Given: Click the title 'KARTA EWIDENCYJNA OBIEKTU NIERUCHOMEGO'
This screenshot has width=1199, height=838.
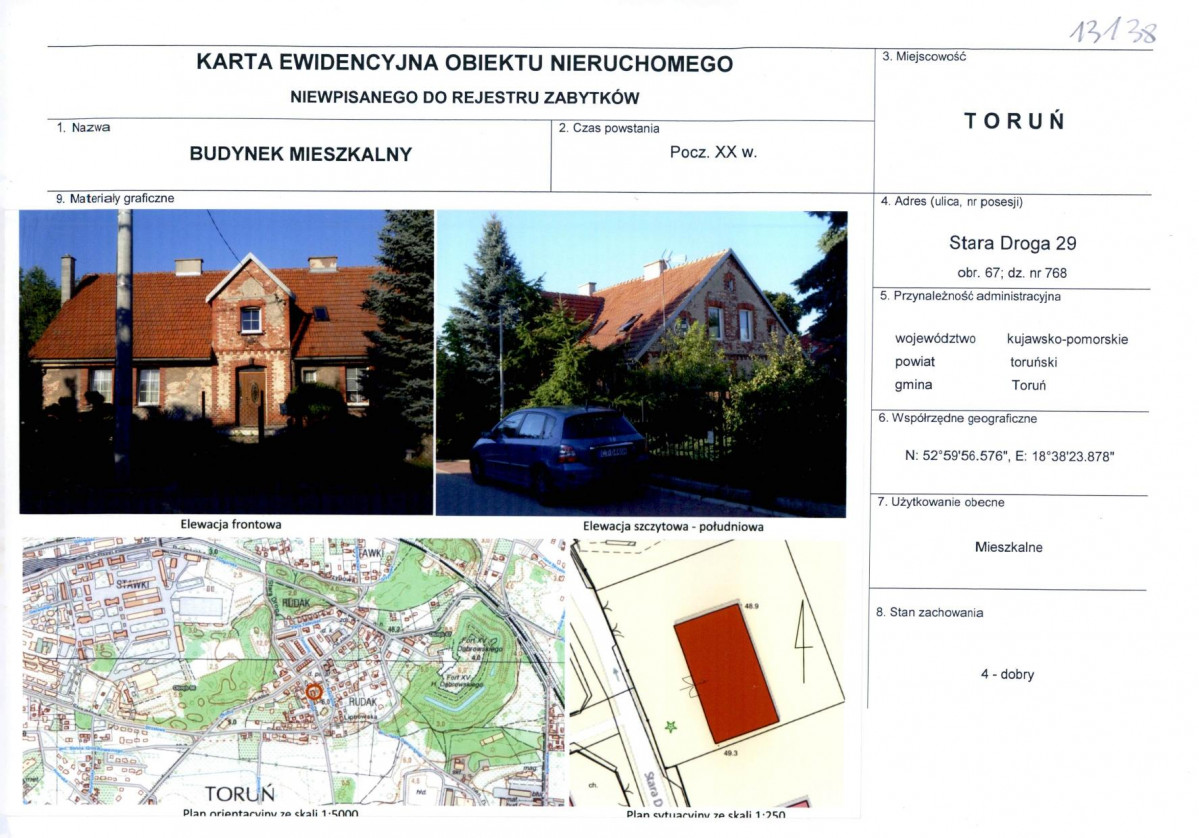Looking at the screenshot, I should click(x=464, y=63).
